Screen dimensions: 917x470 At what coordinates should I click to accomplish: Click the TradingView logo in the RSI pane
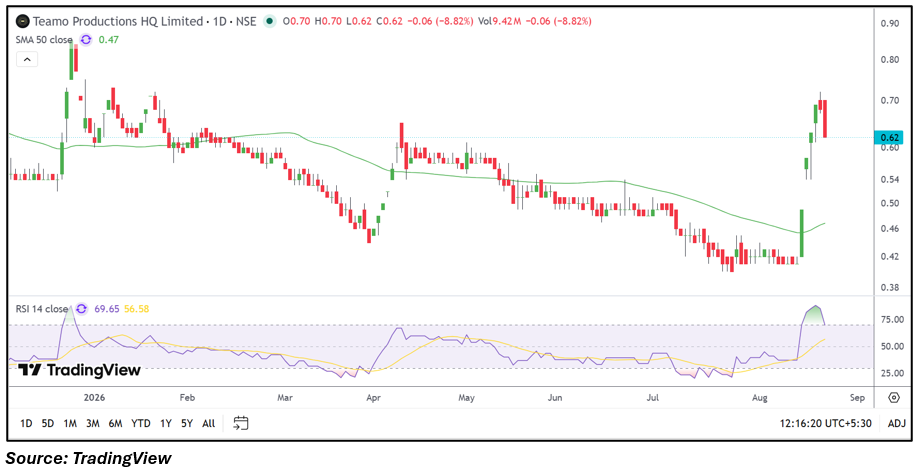pos(79,370)
